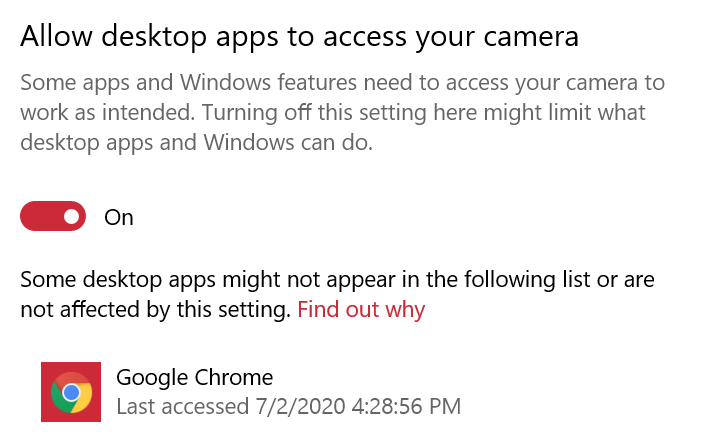Turn off desktop apps camera access toggle
Screen dimensions: 714x440
(54, 216)
